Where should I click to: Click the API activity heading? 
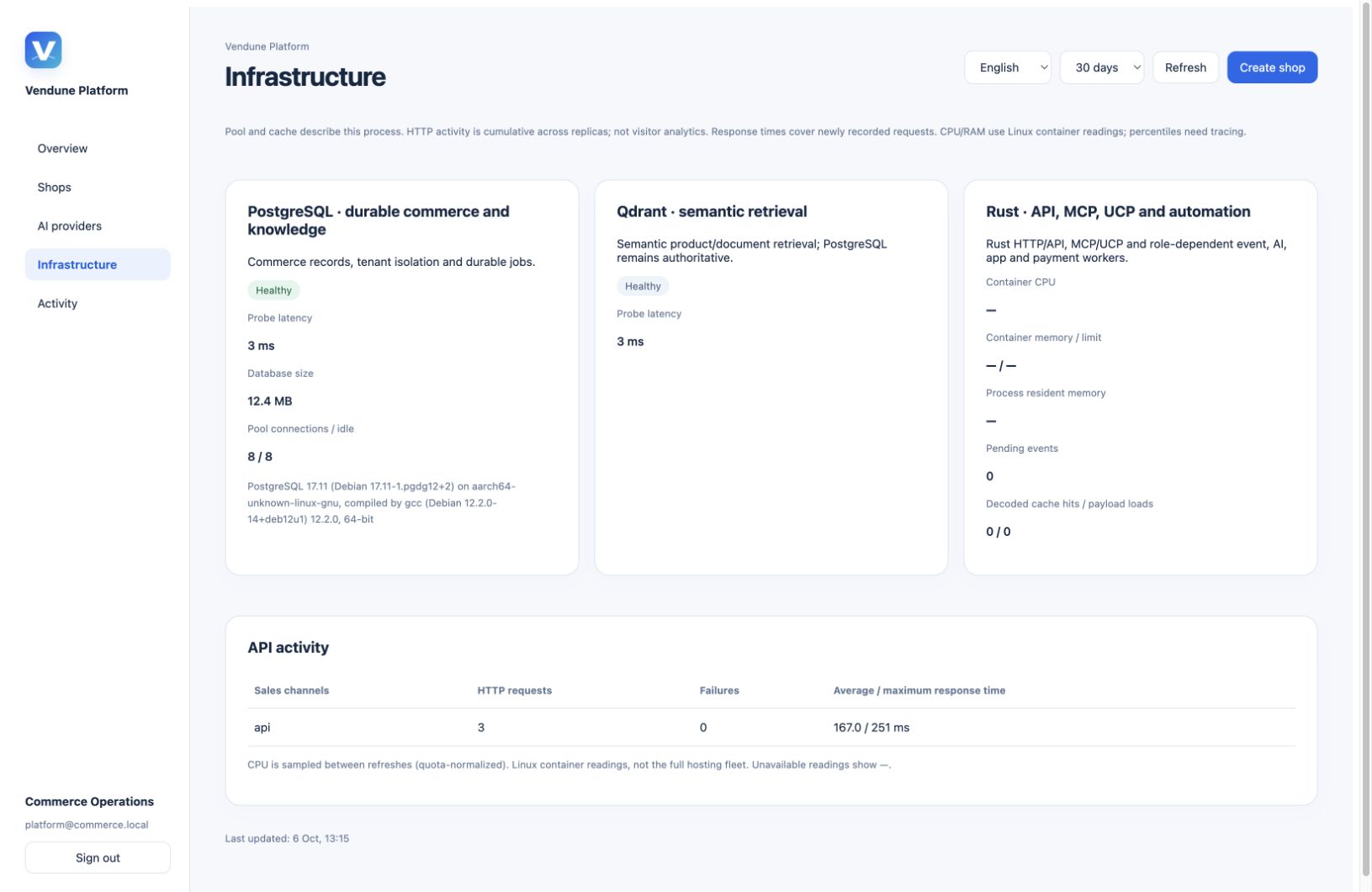(x=288, y=647)
